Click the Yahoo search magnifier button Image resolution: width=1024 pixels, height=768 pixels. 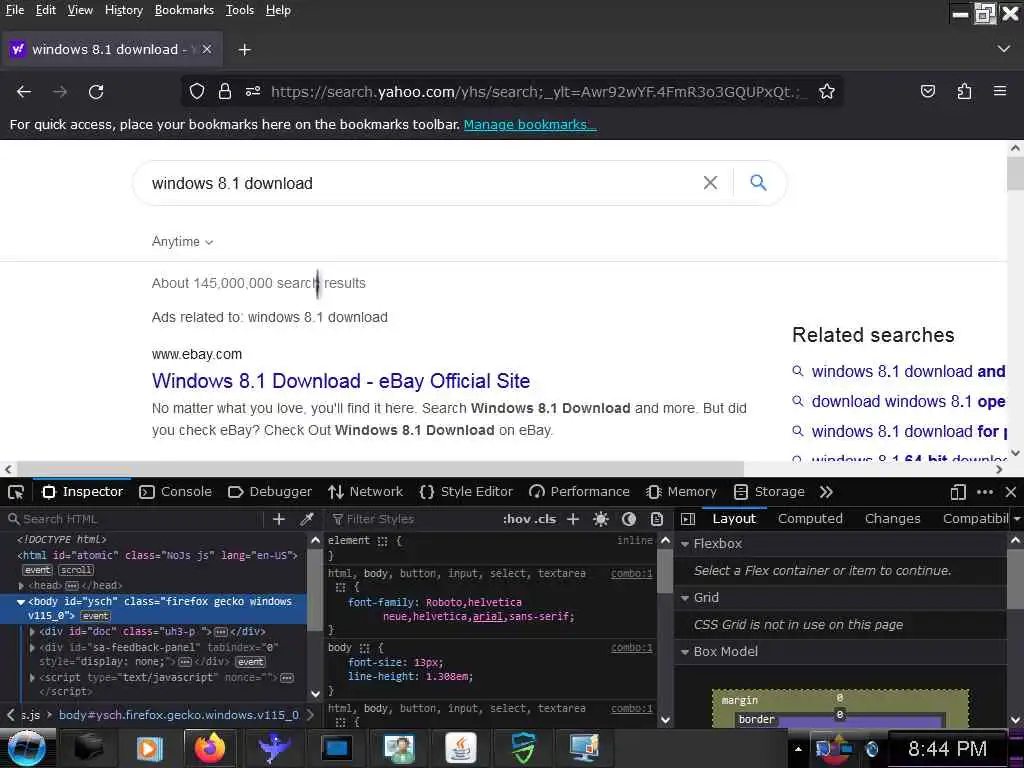coord(758,183)
